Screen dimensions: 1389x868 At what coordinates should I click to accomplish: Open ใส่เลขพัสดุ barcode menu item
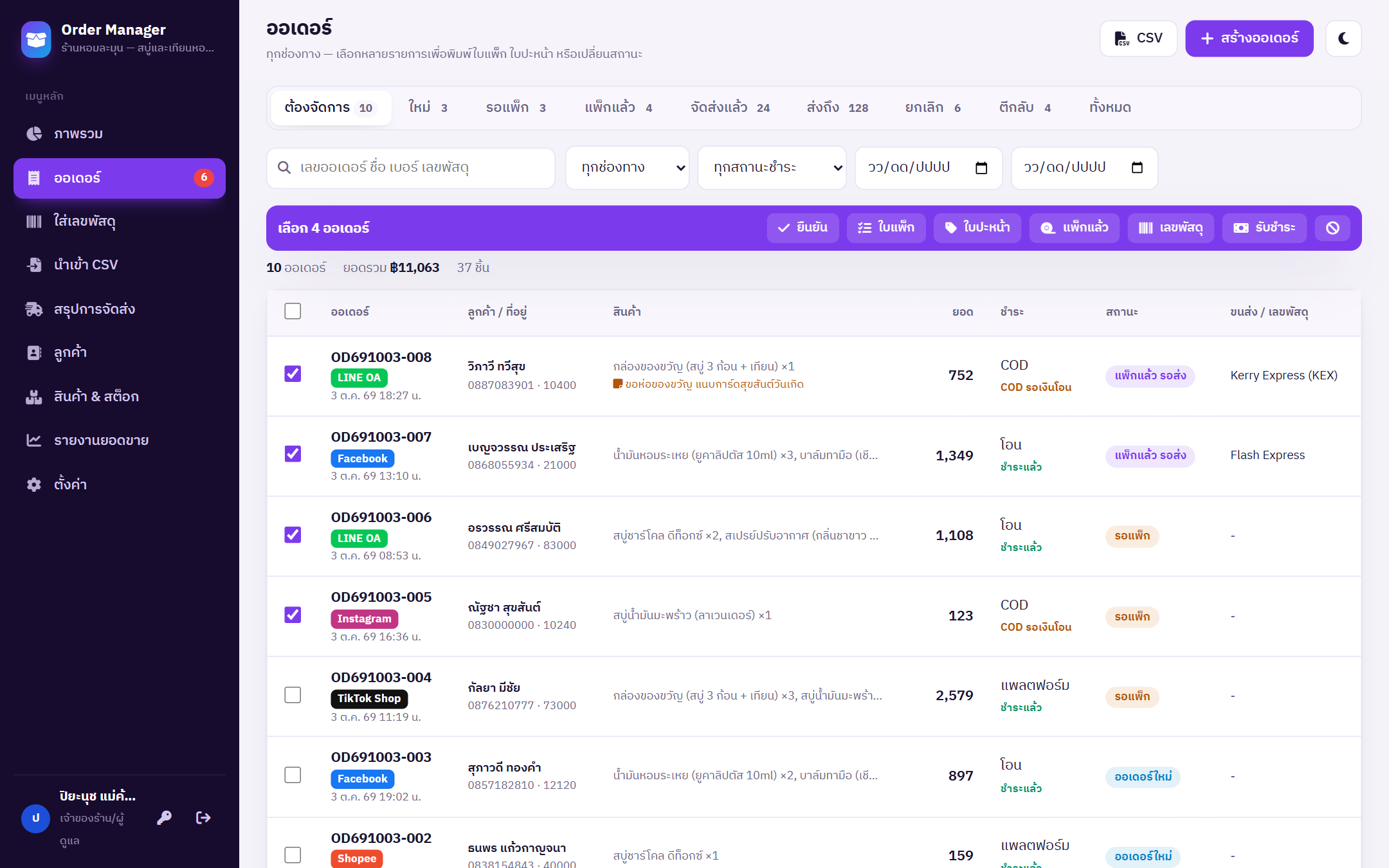click(120, 221)
